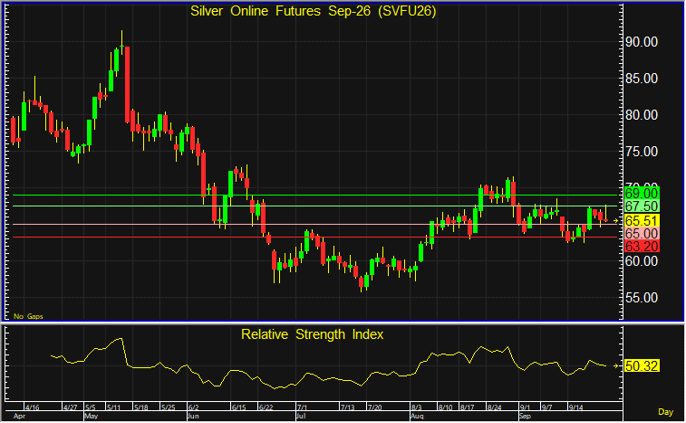The image size is (686, 423).
Task: Select the 67.50 light green level label
Action: click(641, 206)
